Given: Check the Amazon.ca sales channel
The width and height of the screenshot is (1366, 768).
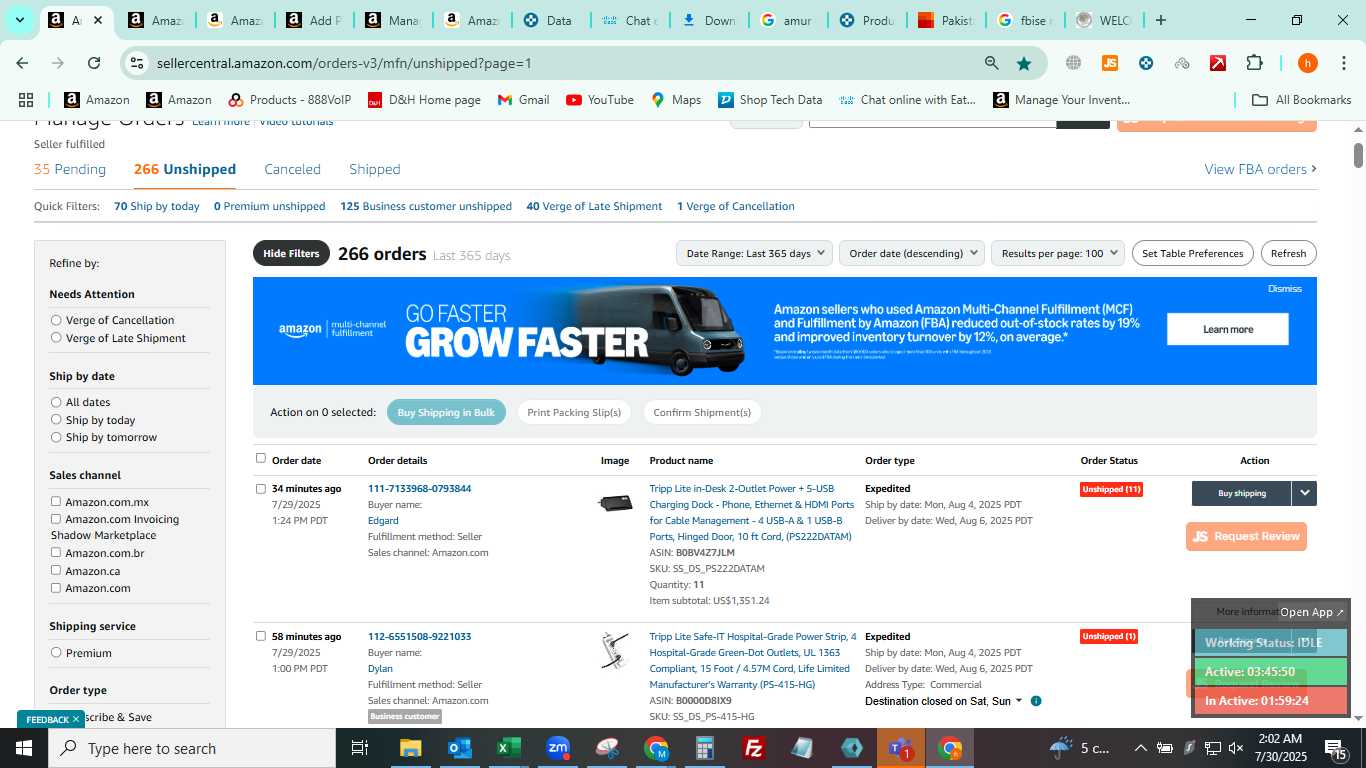Looking at the screenshot, I should coord(56,571).
